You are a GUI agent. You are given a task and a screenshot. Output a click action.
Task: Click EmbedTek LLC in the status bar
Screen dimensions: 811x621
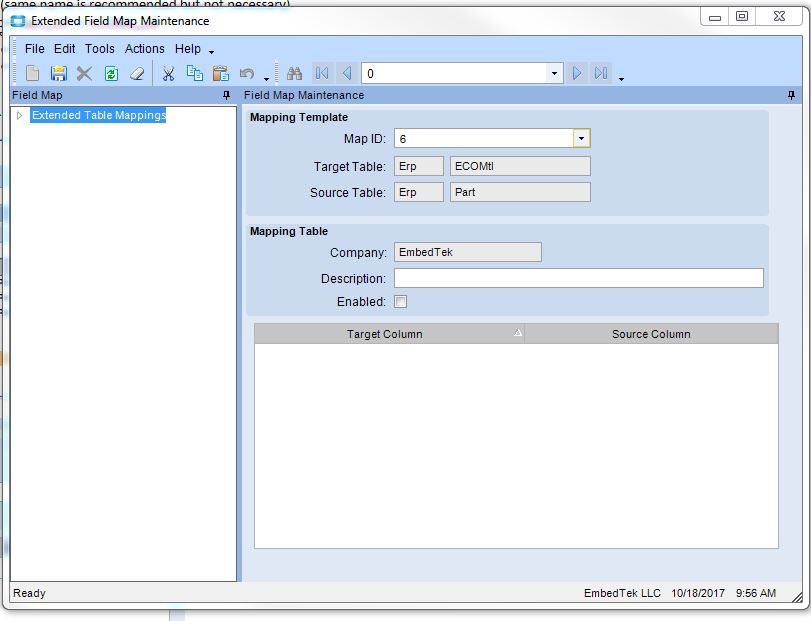[622, 593]
